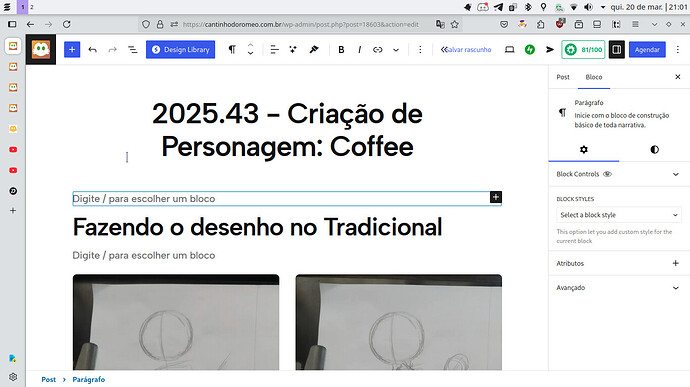Click the Agendar button
The image size is (690, 387).
pyautogui.click(x=647, y=50)
